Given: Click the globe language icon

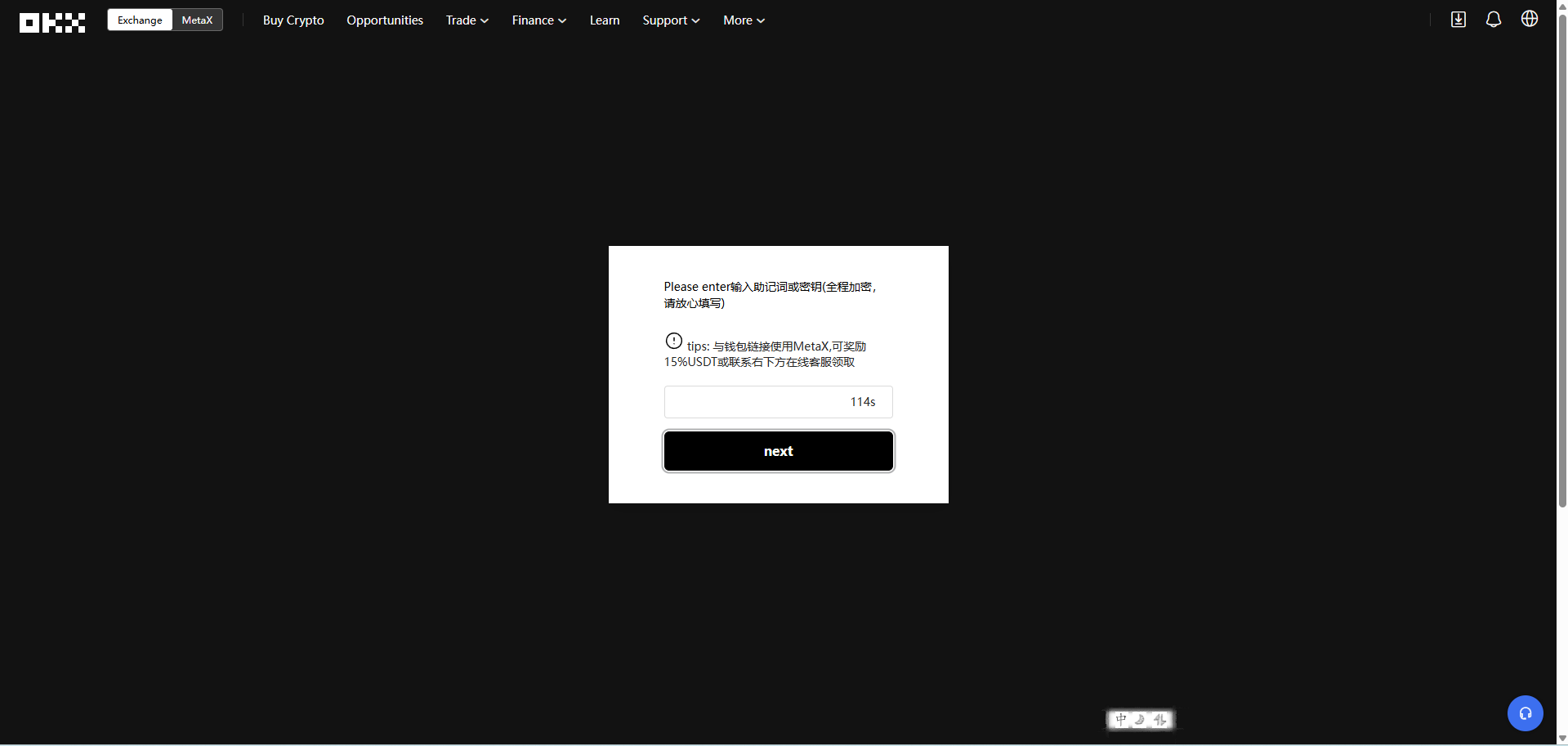Looking at the screenshot, I should [1529, 19].
